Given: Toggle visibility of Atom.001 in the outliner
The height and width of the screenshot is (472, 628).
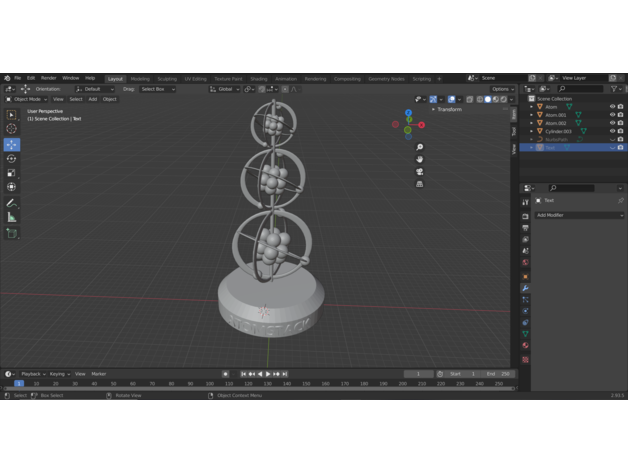Looking at the screenshot, I should [612, 115].
